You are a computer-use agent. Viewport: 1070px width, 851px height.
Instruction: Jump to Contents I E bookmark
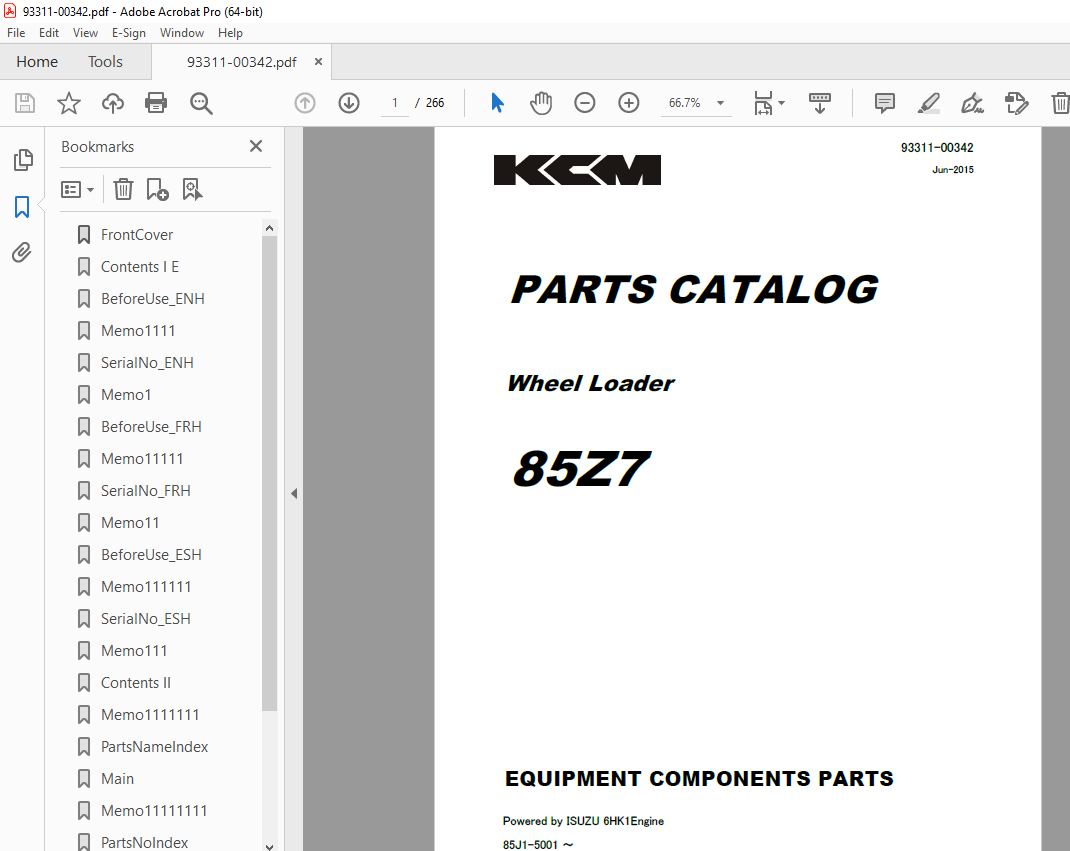pyautogui.click(x=140, y=267)
